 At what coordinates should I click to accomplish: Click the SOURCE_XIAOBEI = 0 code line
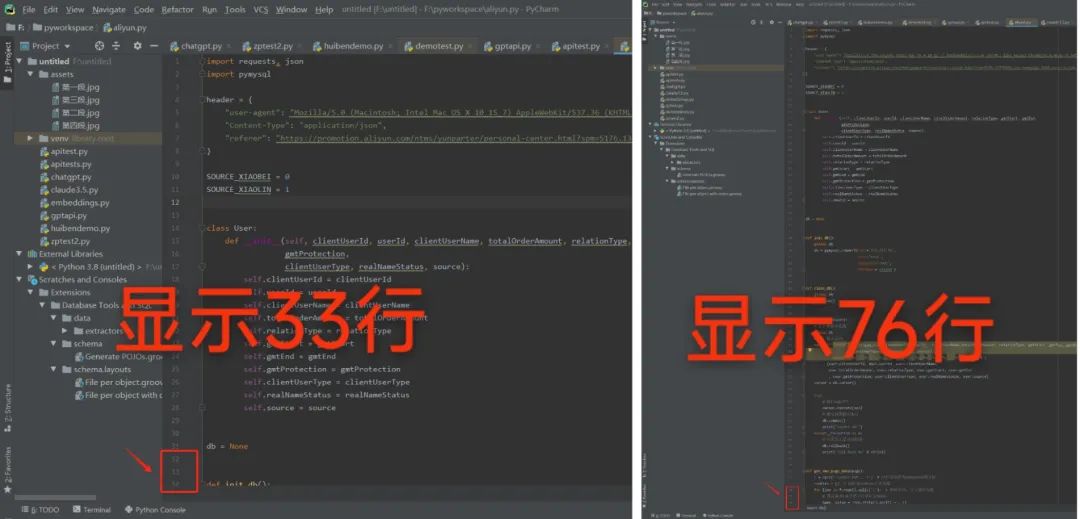click(x=248, y=177)
